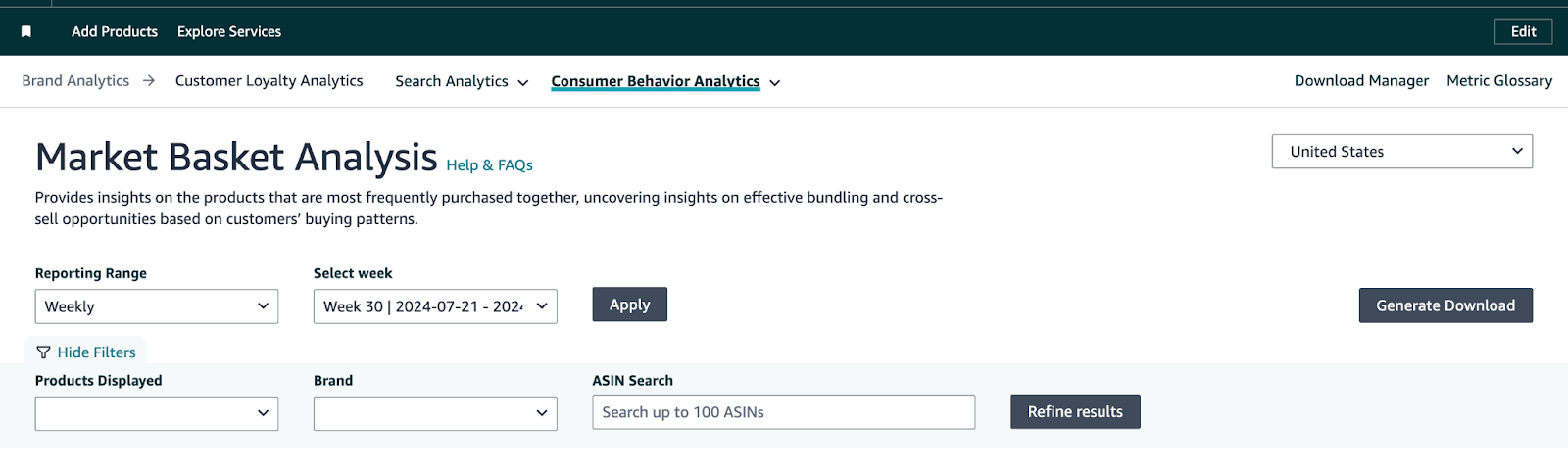Viewport: 1568px width, 470px height.
Task: Open the United States marketplace selector
Action: [x=1402, y=152]
